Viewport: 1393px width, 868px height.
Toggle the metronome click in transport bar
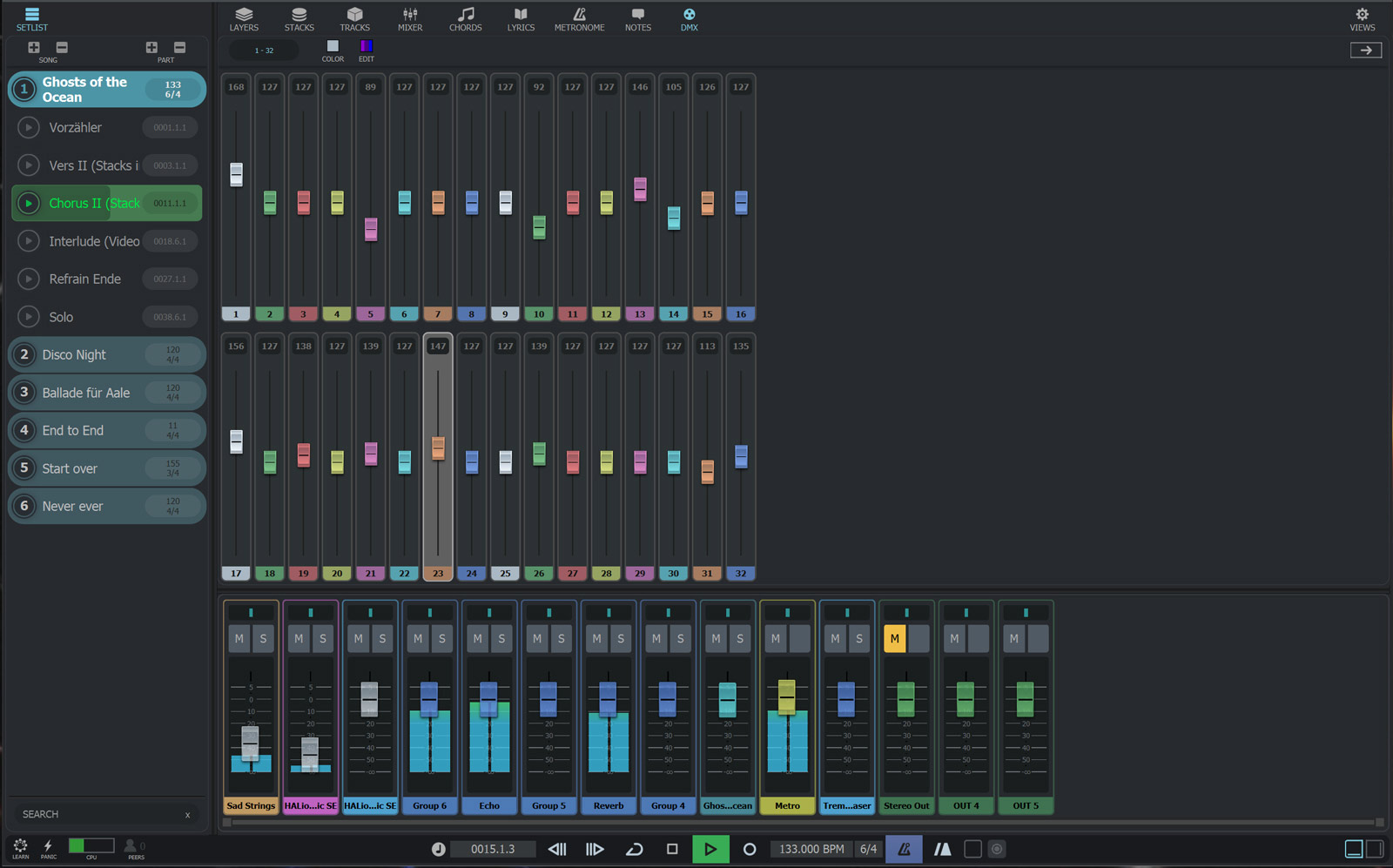tap(904, 849)
